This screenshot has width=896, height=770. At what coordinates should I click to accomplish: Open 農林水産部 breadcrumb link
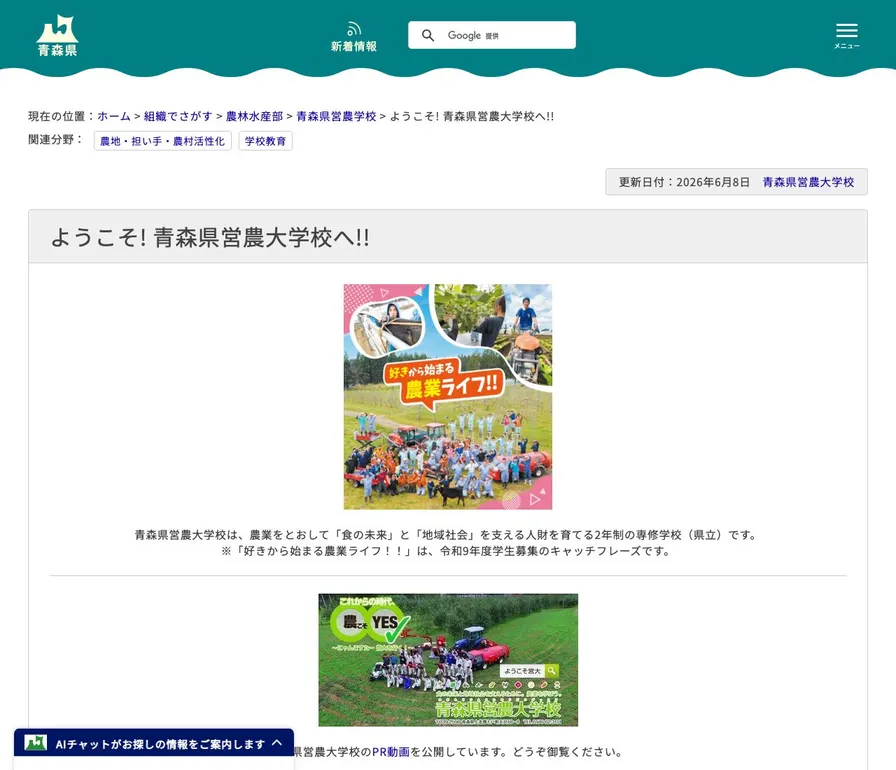coord(254,116)
